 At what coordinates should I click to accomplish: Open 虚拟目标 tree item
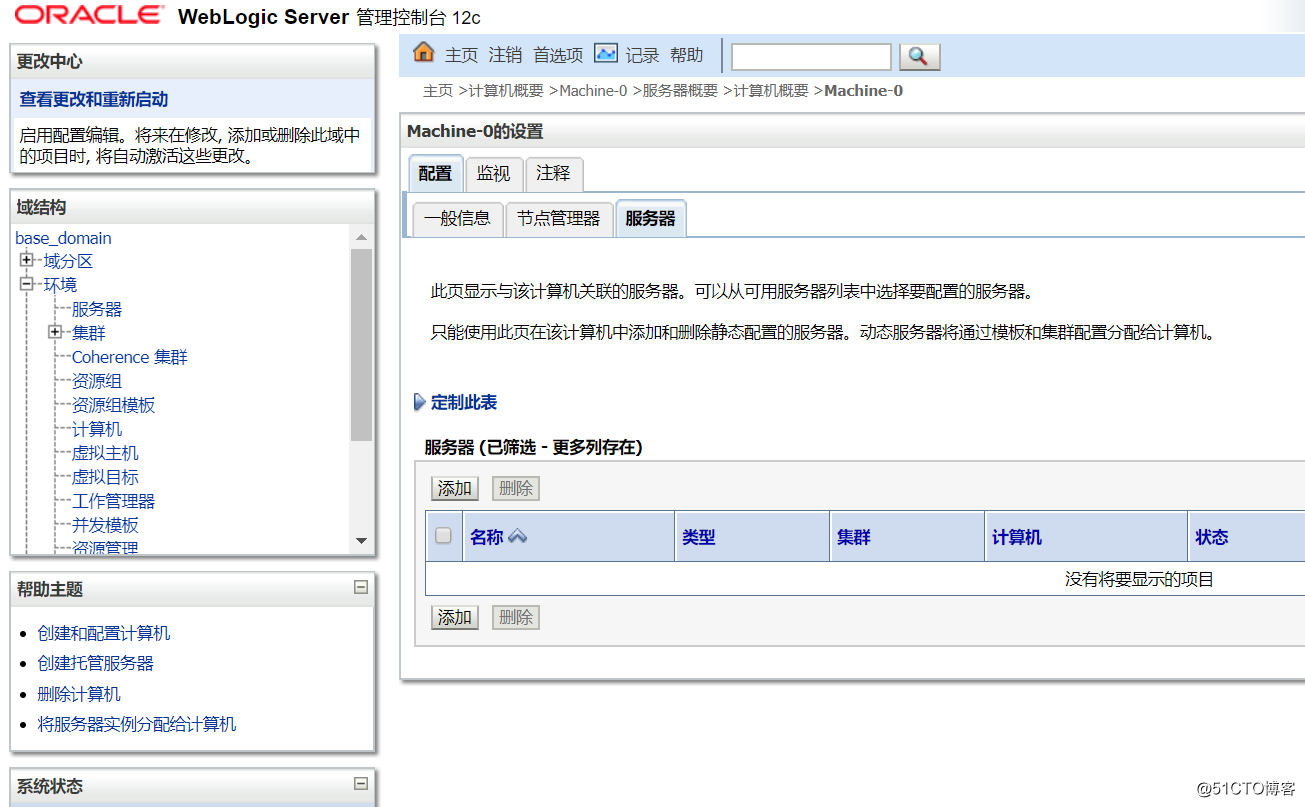point(105,477)
